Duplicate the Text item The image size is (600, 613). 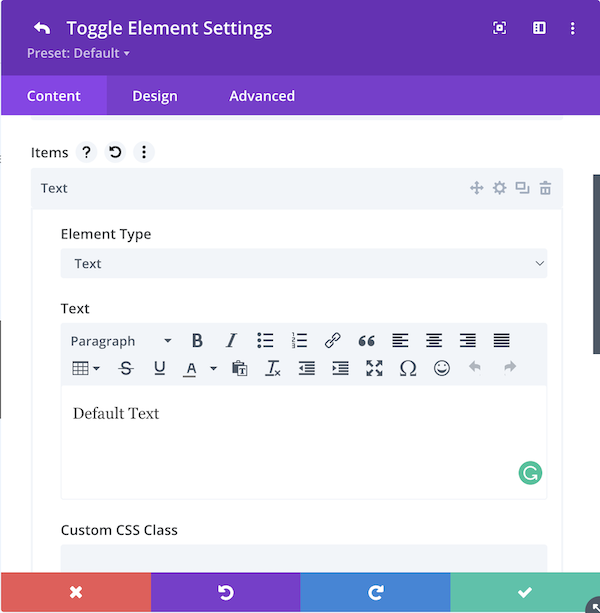(x=522, y=188)
